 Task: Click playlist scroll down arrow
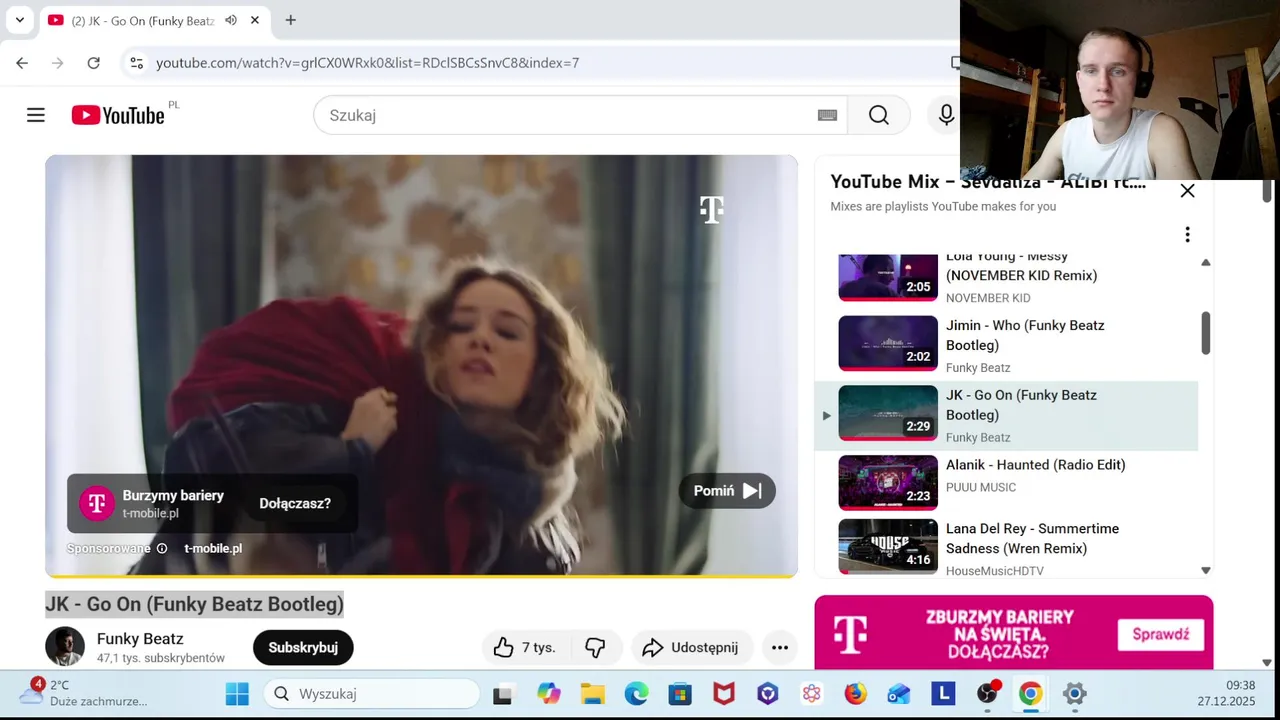(1205, 570)
